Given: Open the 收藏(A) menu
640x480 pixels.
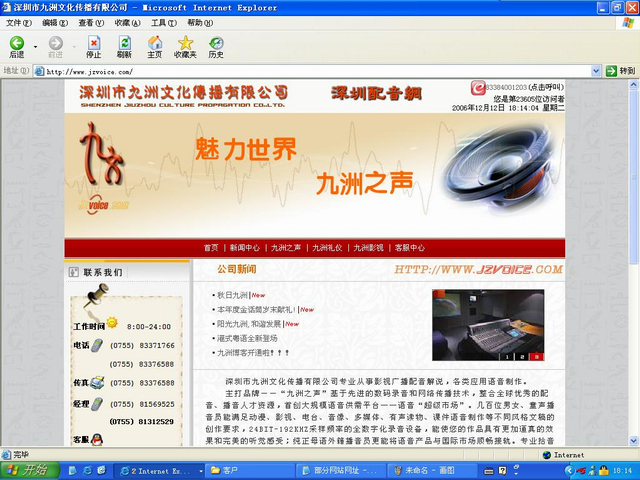Looking at the screenshot, I should 127,22.
